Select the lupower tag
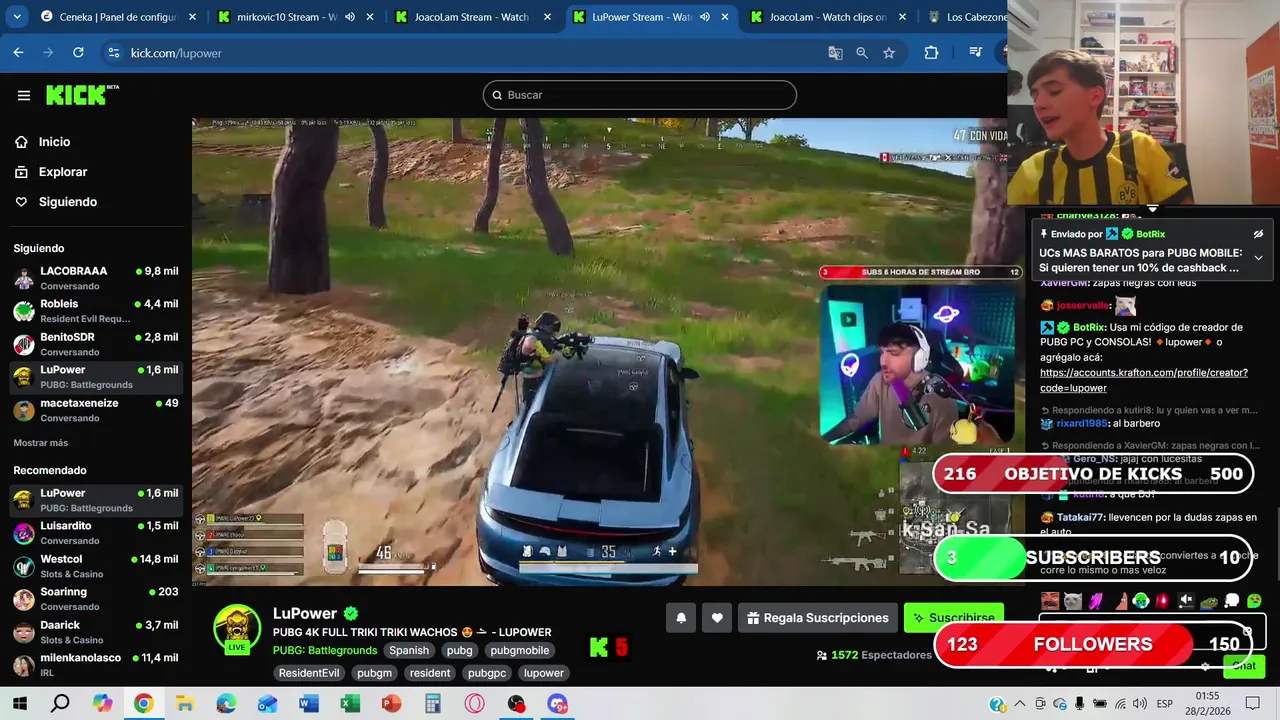The height and width of the screenshot is (720, 1280). point(544,673)
